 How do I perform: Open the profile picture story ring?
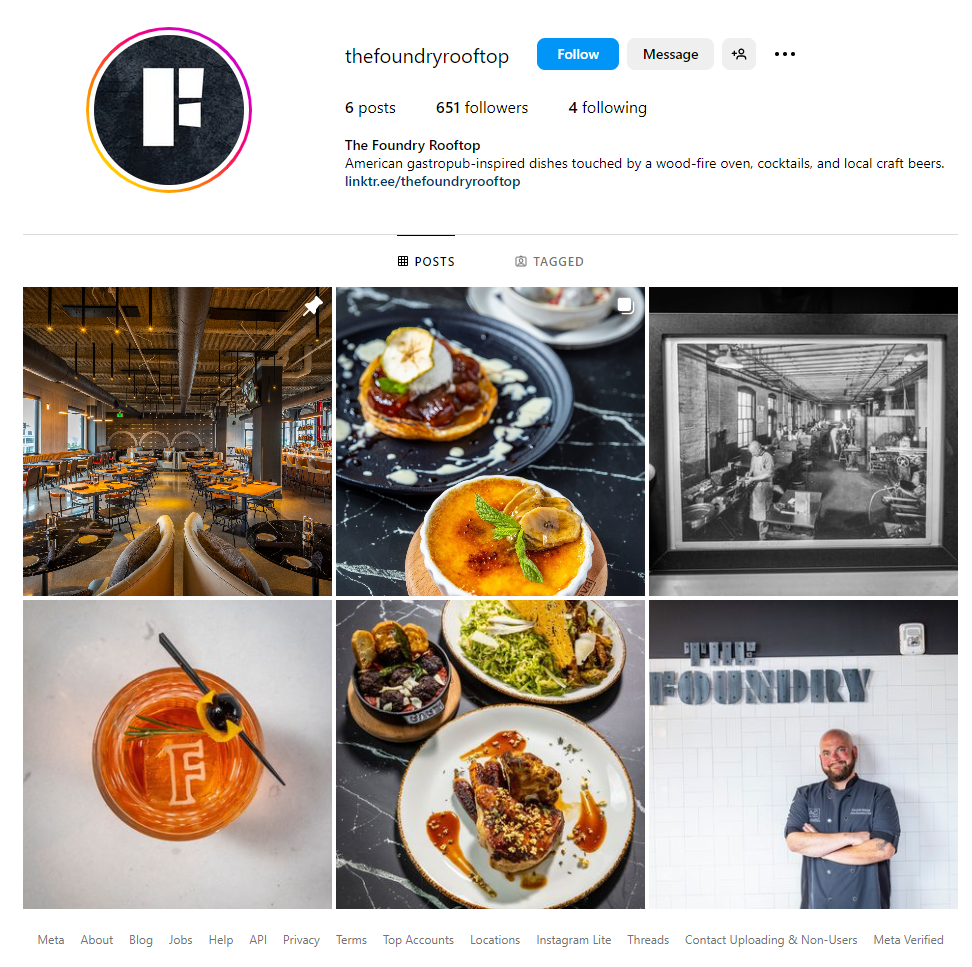pos(169,110)
